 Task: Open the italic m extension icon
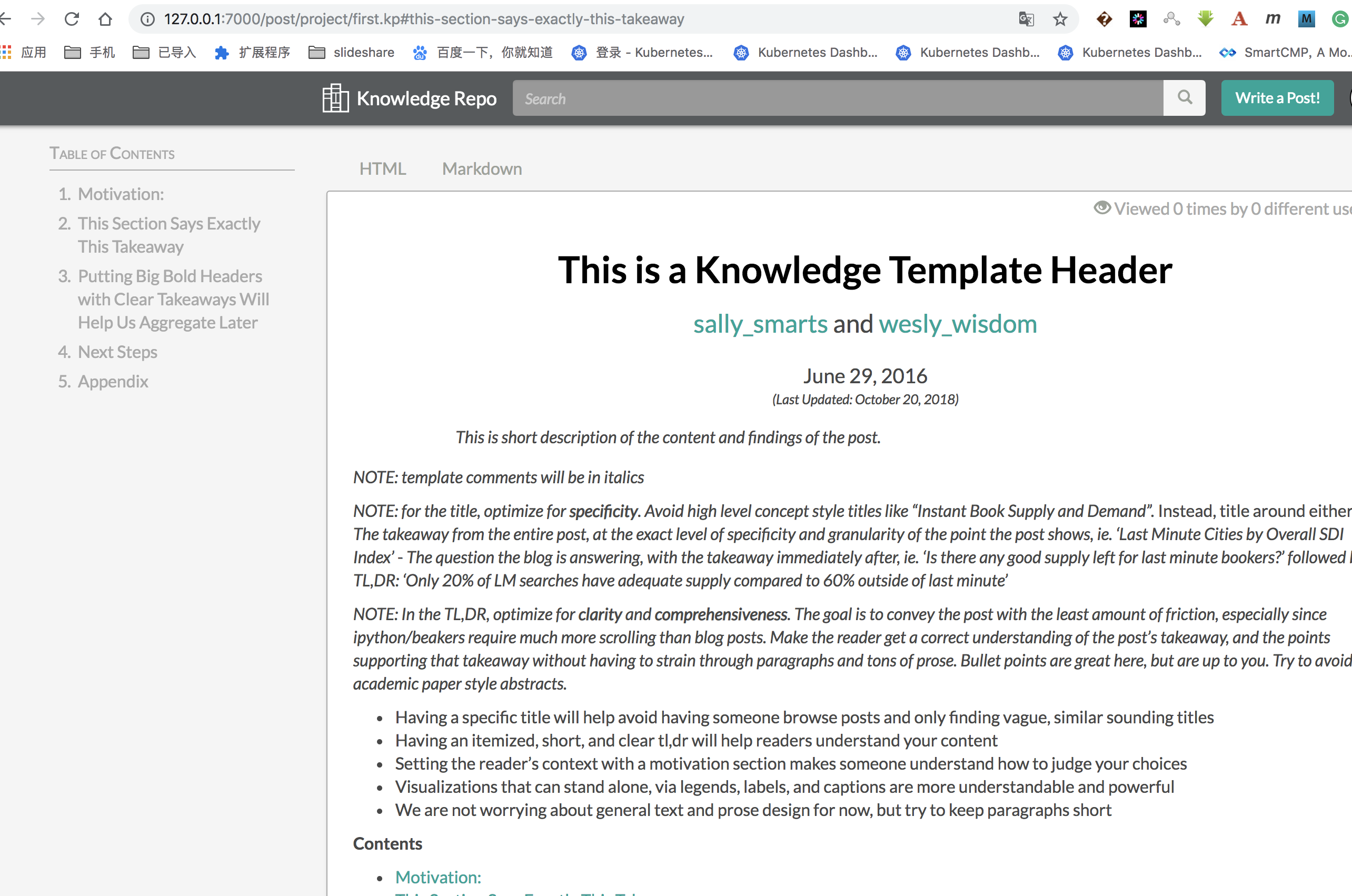tap(1273, 19)
